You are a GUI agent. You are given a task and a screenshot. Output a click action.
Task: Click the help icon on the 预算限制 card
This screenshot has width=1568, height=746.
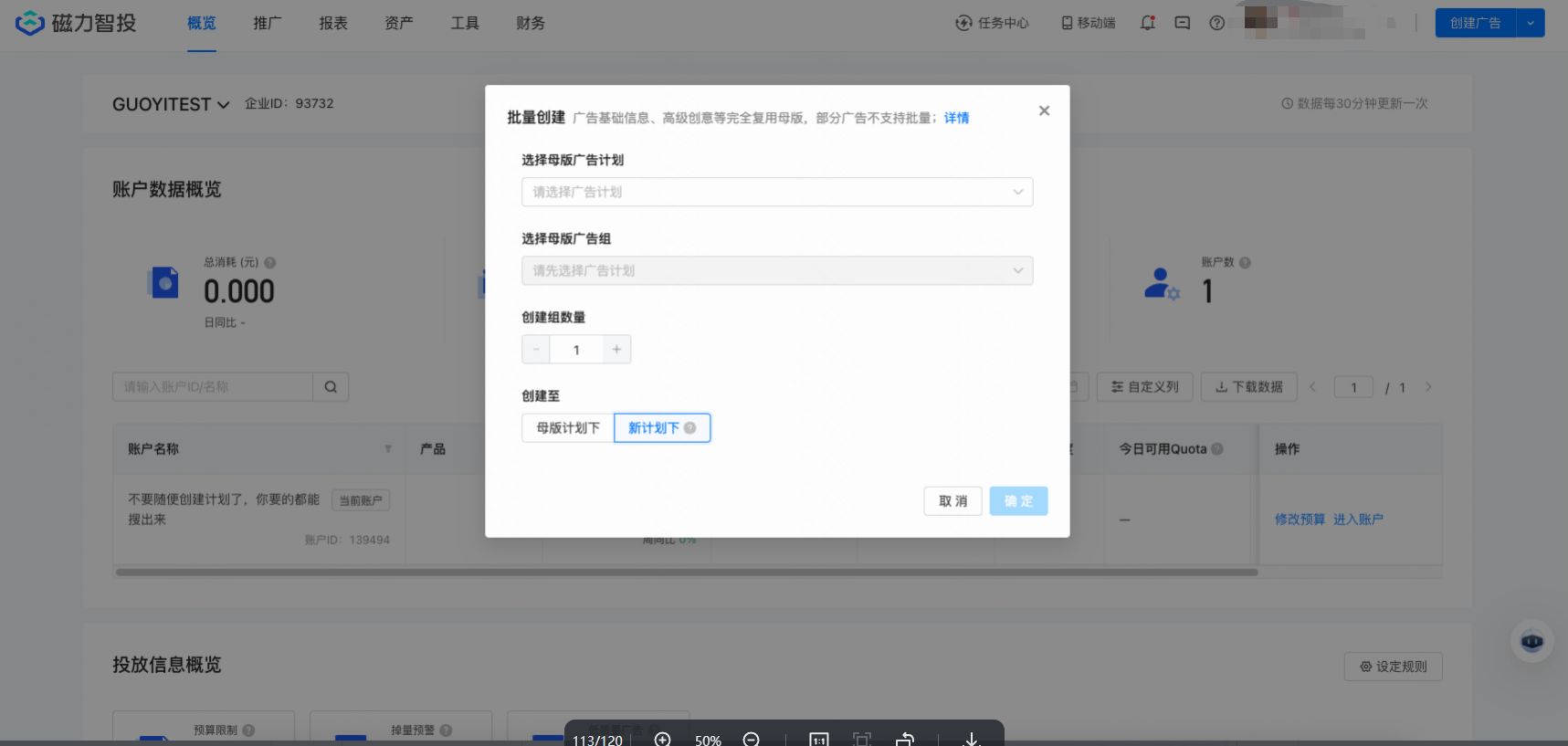click(249, 730)
